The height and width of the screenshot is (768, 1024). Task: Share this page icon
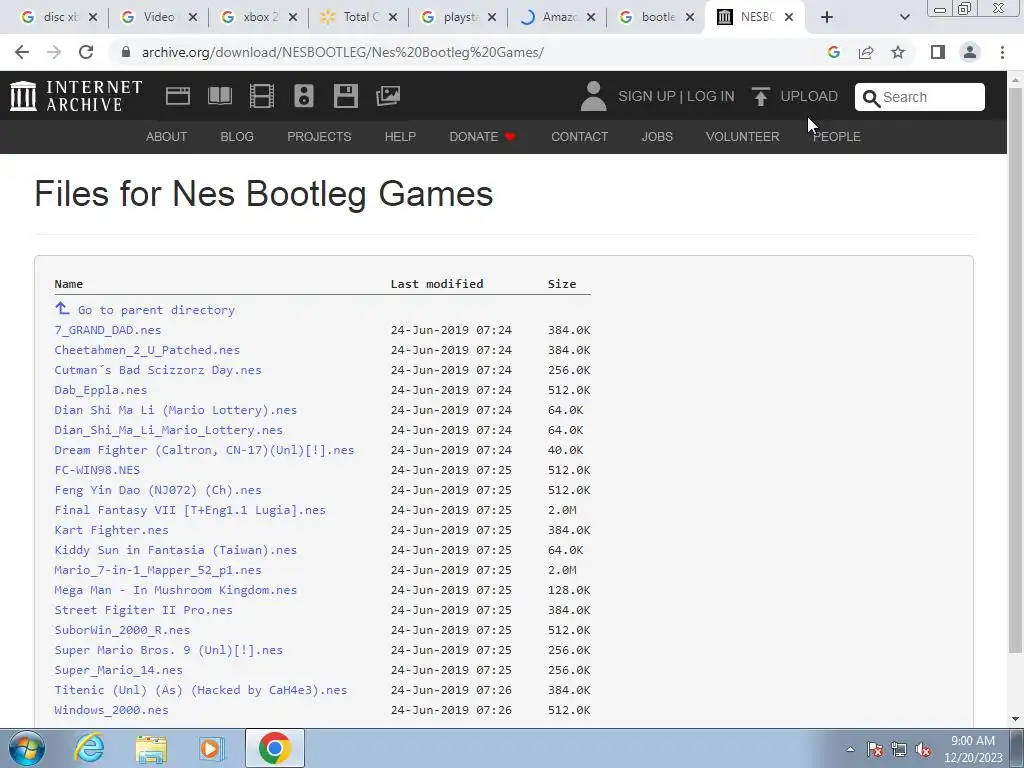click(866, 52)
